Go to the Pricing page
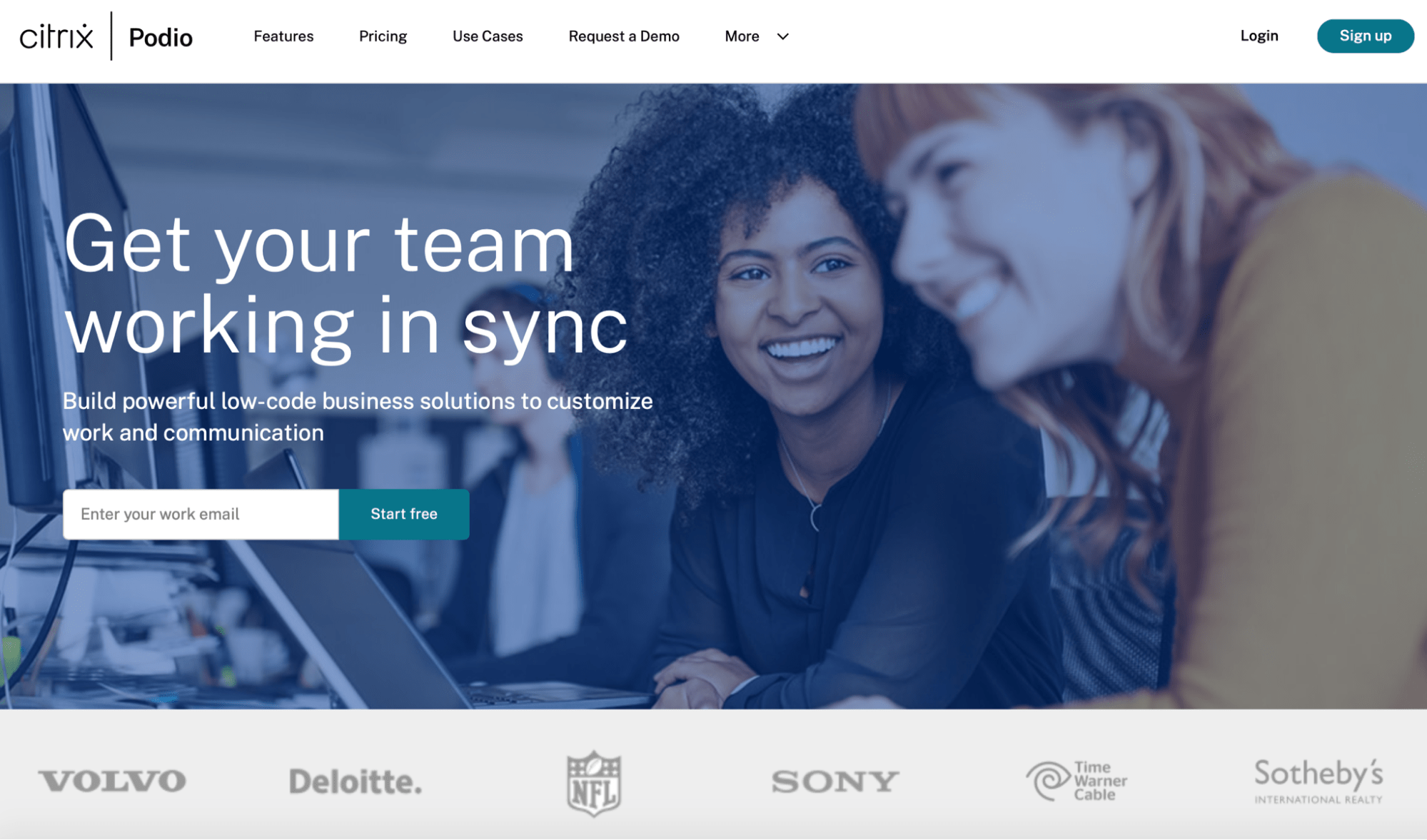 (383, 36)
